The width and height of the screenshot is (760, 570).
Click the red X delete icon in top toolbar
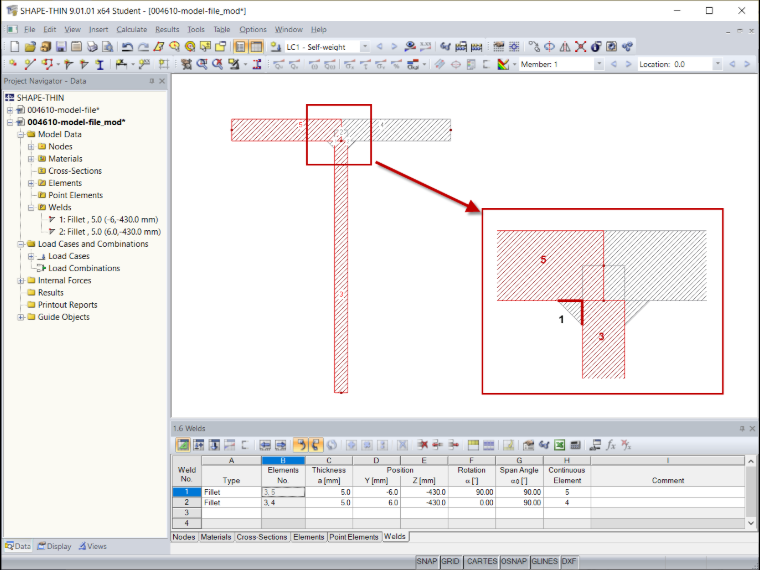pos(580,47)
